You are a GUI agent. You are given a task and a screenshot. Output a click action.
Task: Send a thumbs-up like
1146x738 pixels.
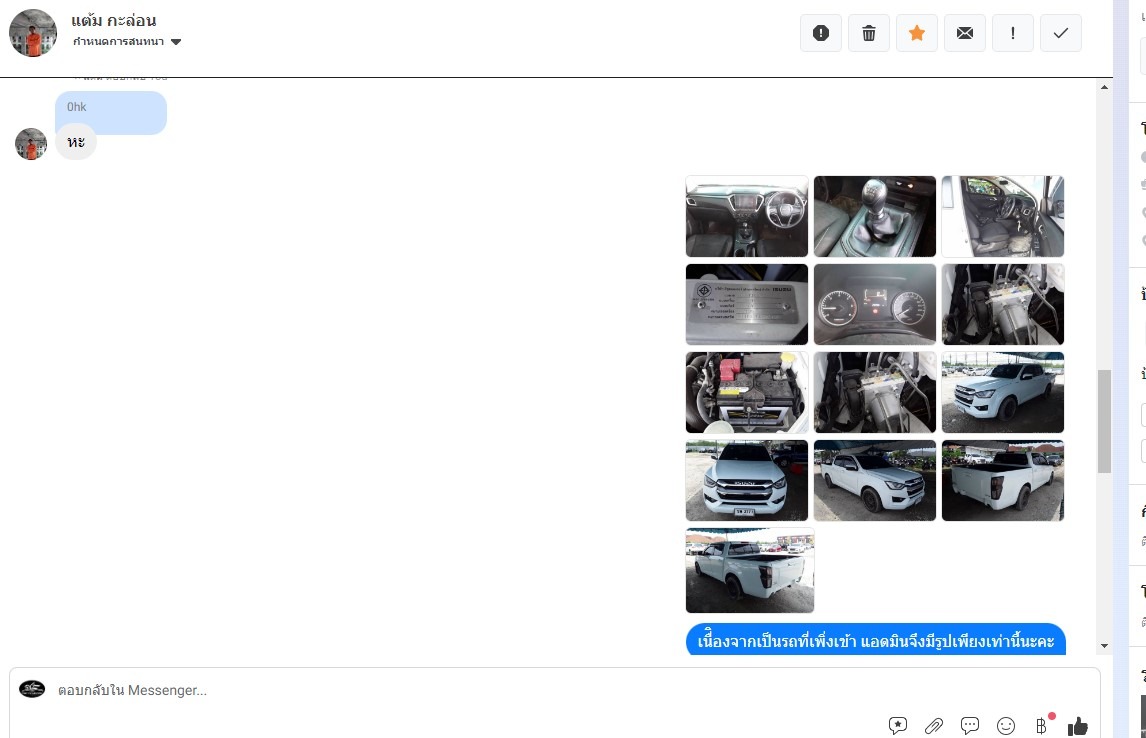click(1078, 726)
